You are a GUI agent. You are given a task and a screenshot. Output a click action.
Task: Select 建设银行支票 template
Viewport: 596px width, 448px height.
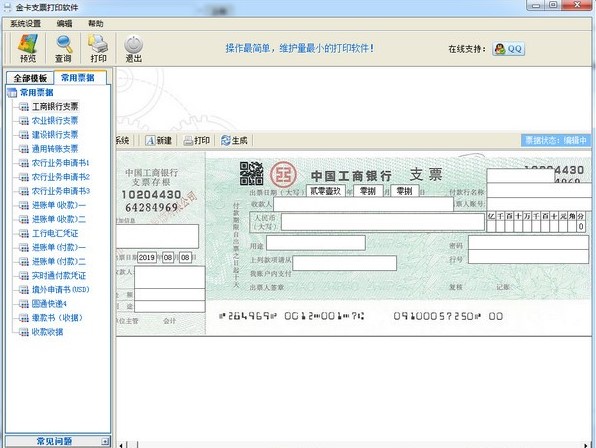(55, 135)
